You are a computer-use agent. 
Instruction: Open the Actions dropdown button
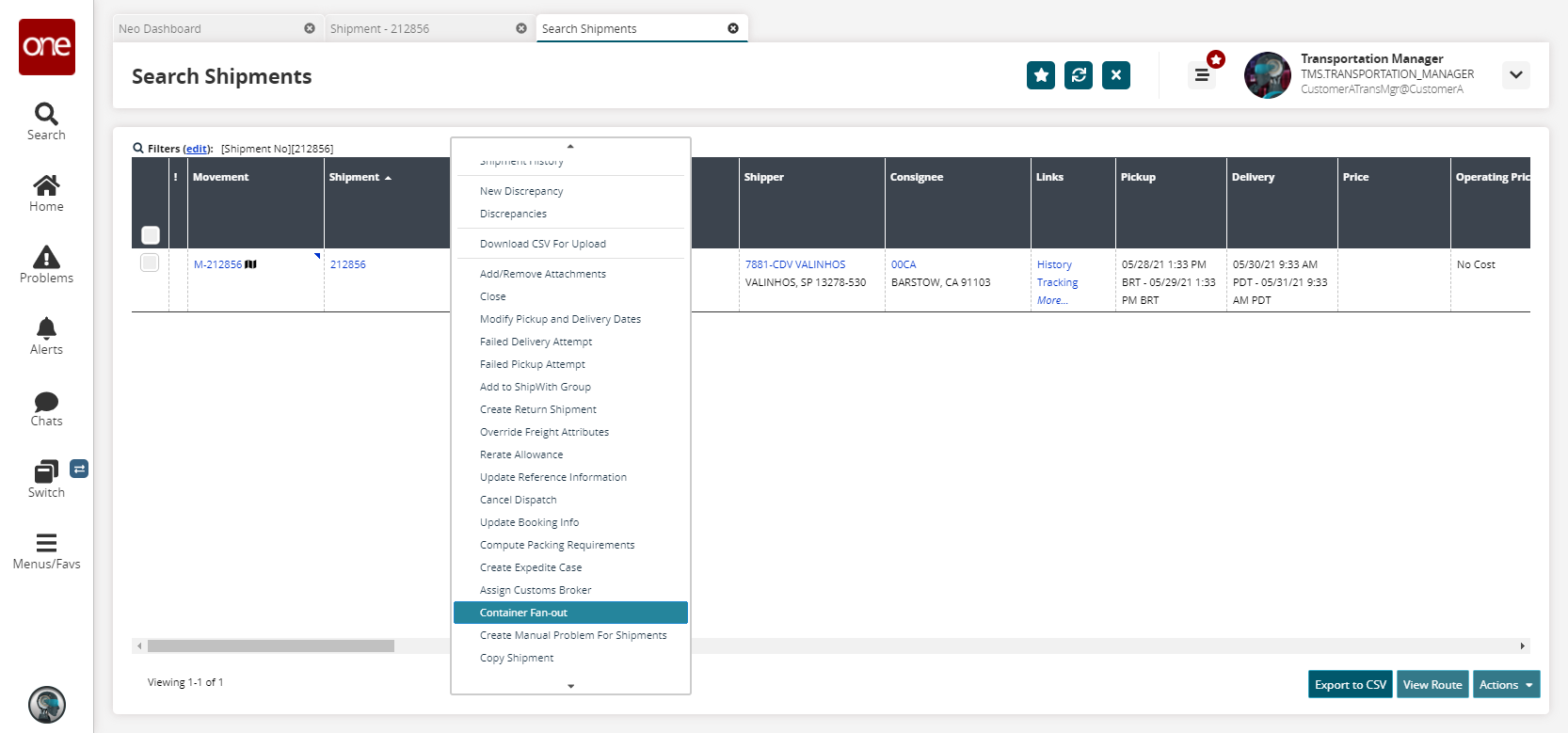[x=1506, y=684]
